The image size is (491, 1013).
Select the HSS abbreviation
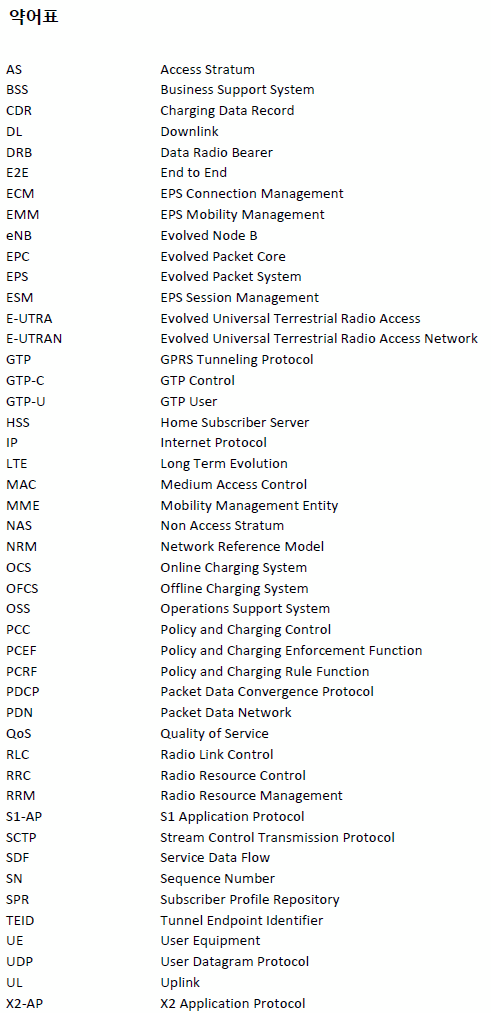pyautogui.click(x=17, y=423)
